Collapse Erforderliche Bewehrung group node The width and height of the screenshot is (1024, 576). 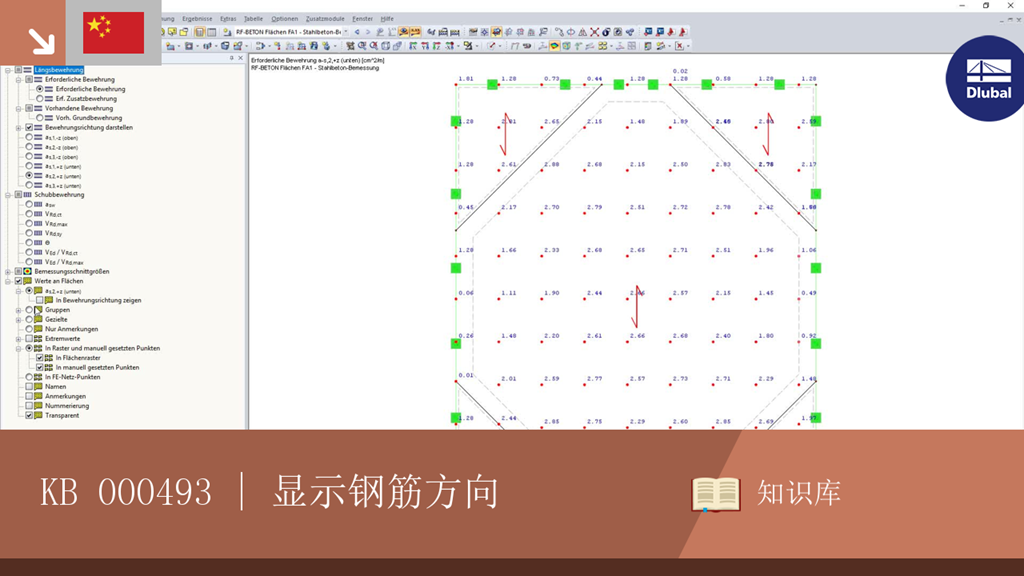18,80
